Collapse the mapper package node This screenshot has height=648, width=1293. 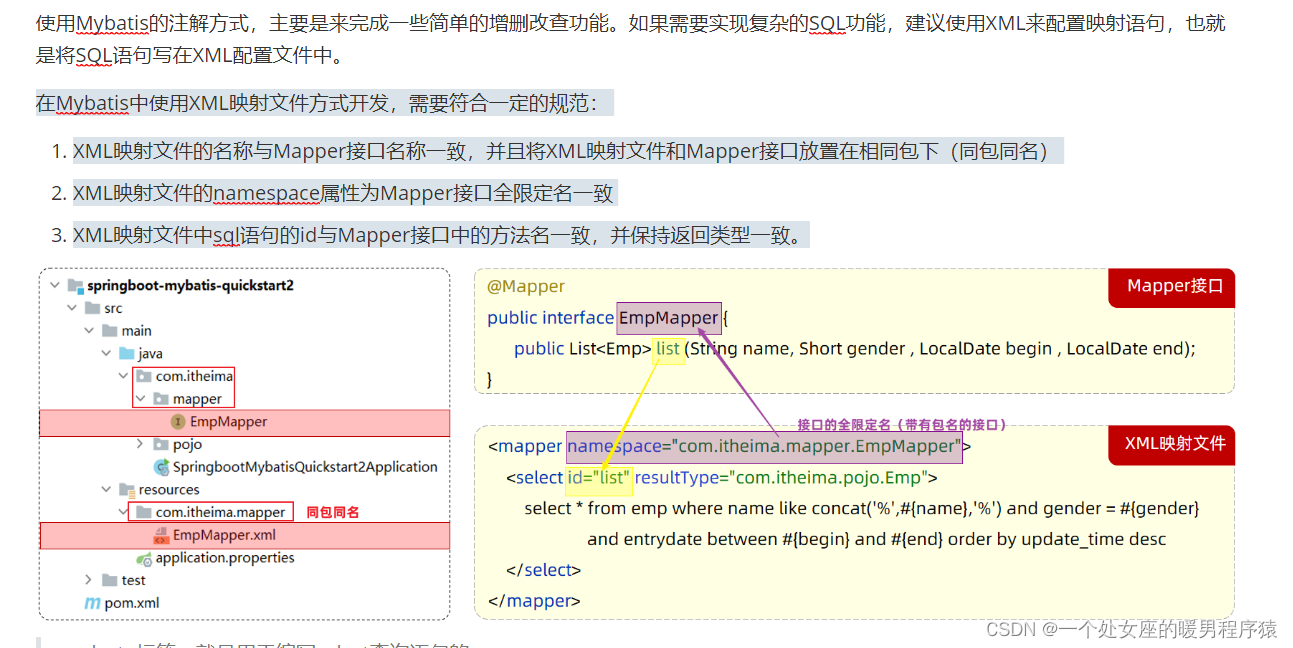click(x=140, y=399)
